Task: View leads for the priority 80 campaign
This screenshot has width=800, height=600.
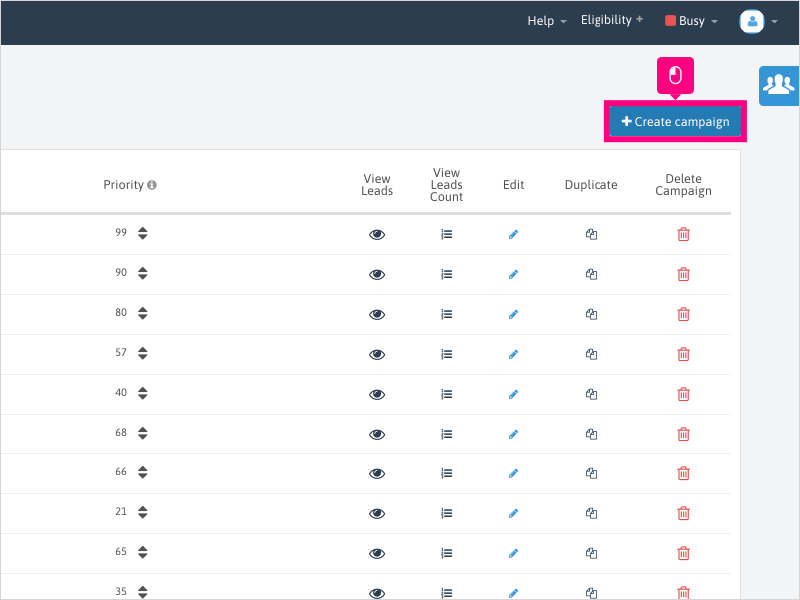Action: pos(377,314)
